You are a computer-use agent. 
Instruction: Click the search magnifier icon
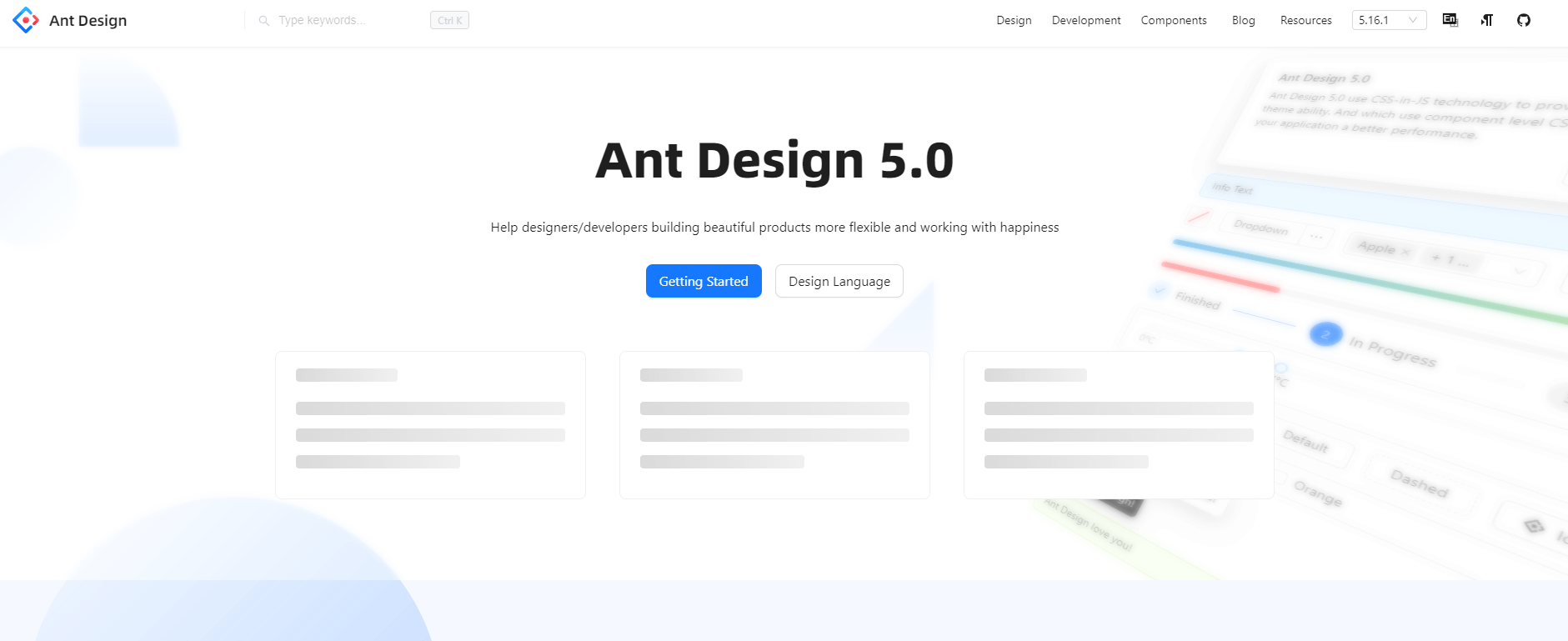(264, 21)
